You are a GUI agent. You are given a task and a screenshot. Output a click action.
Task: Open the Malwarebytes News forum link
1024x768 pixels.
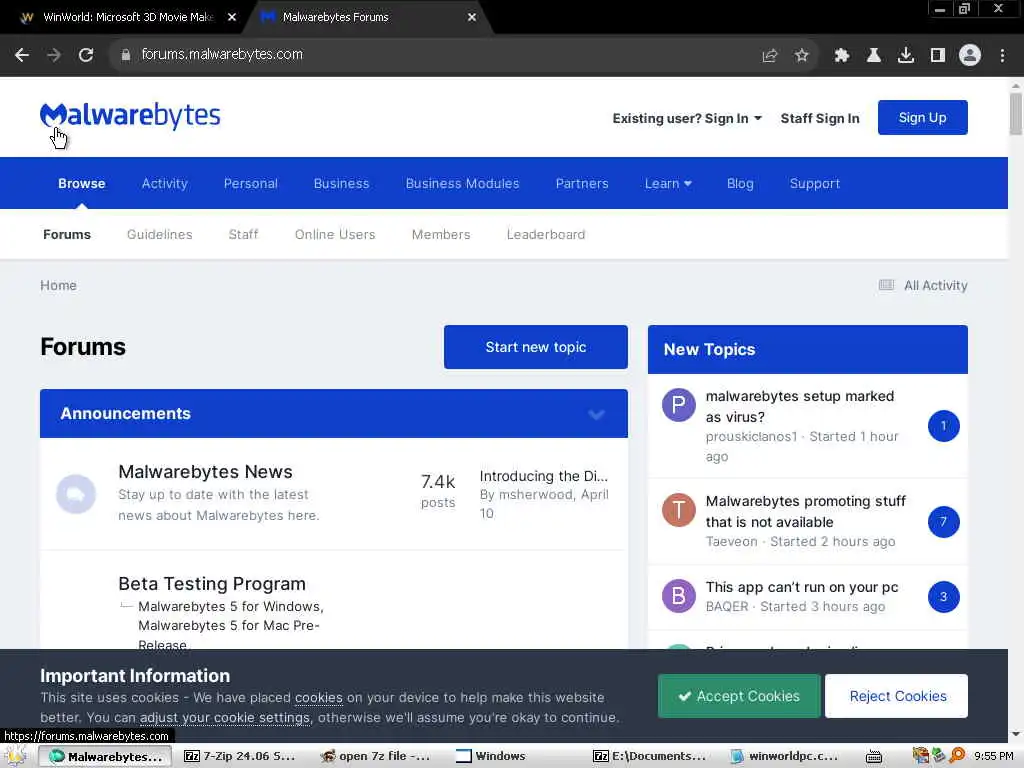tap(205, 472)
